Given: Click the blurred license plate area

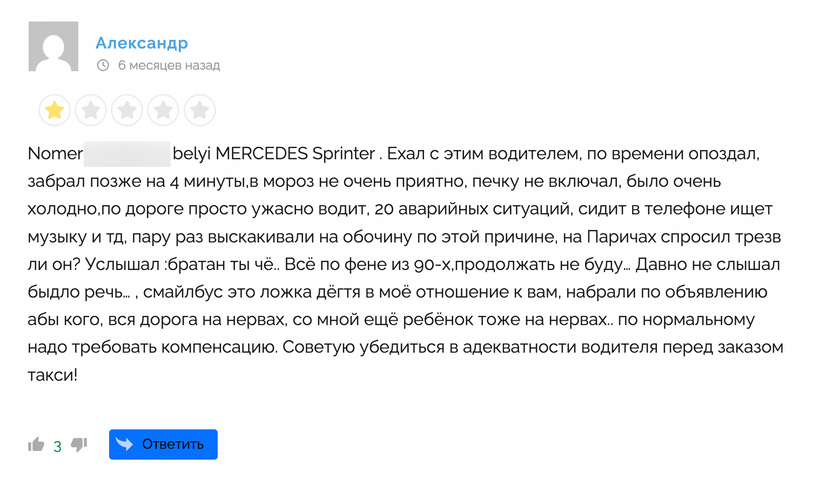Looking at the screenshot, I should [x=126, y=156].
